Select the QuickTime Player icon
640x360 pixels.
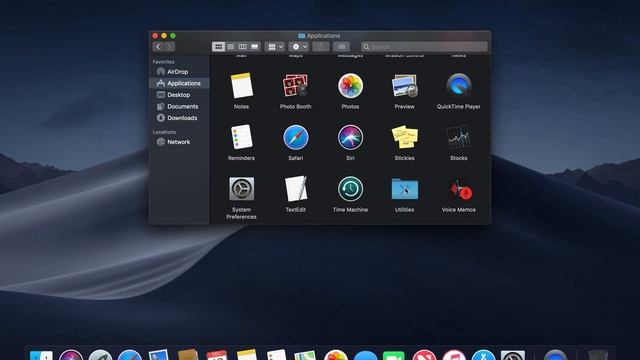(x=459, y=86)
